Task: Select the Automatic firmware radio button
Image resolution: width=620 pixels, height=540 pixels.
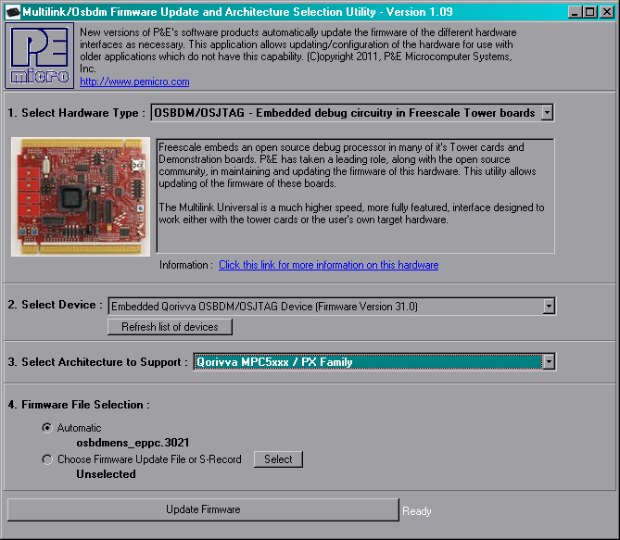Action: click(47, 428)
